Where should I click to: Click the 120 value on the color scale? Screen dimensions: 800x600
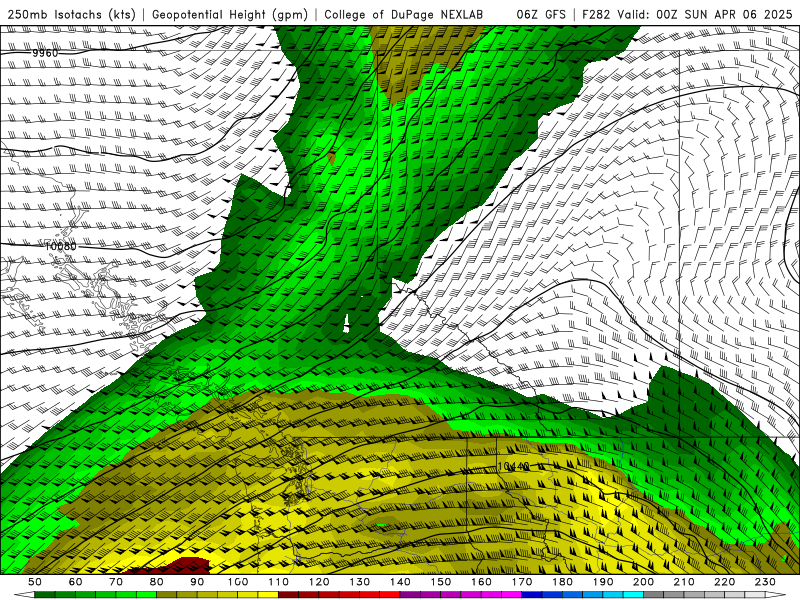[x=319, y=582]
